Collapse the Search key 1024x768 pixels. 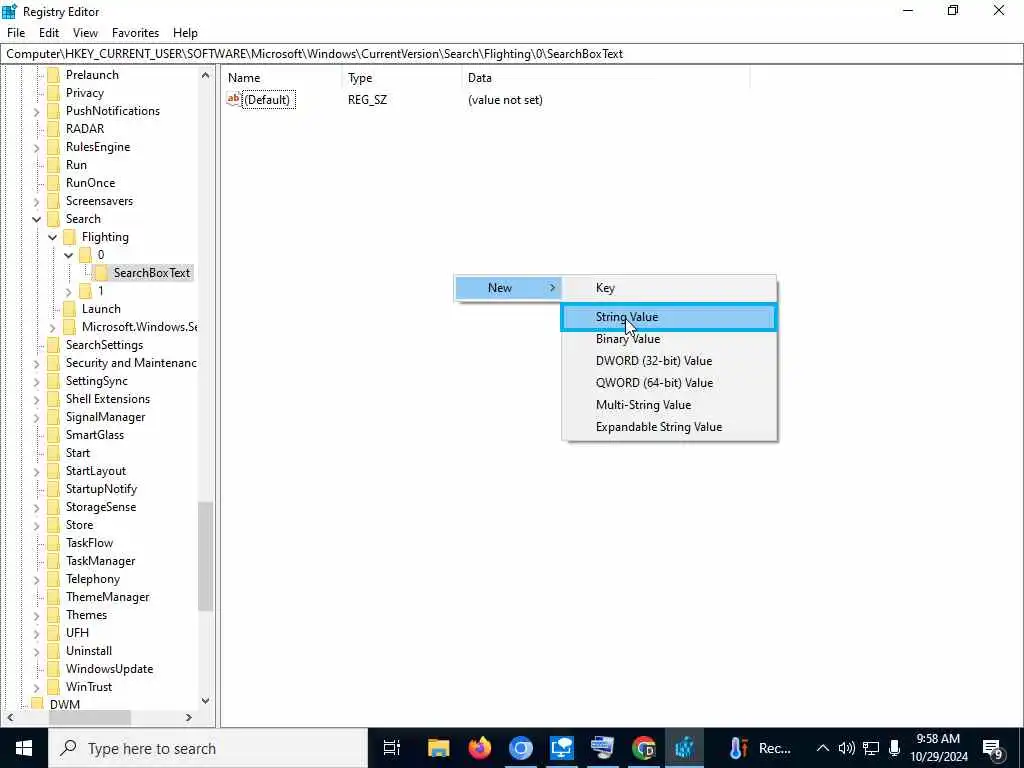coord(37,219)
